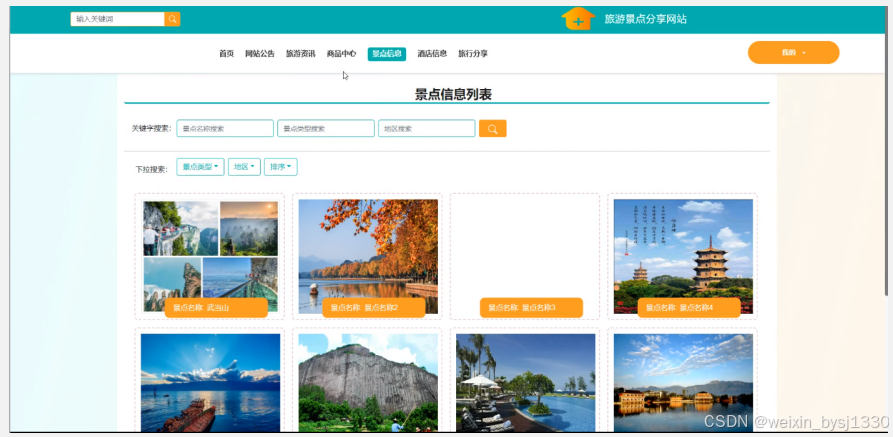Open the resort pool palm thumbnail
The image size is (893, 437).
[x=526, y=382]
